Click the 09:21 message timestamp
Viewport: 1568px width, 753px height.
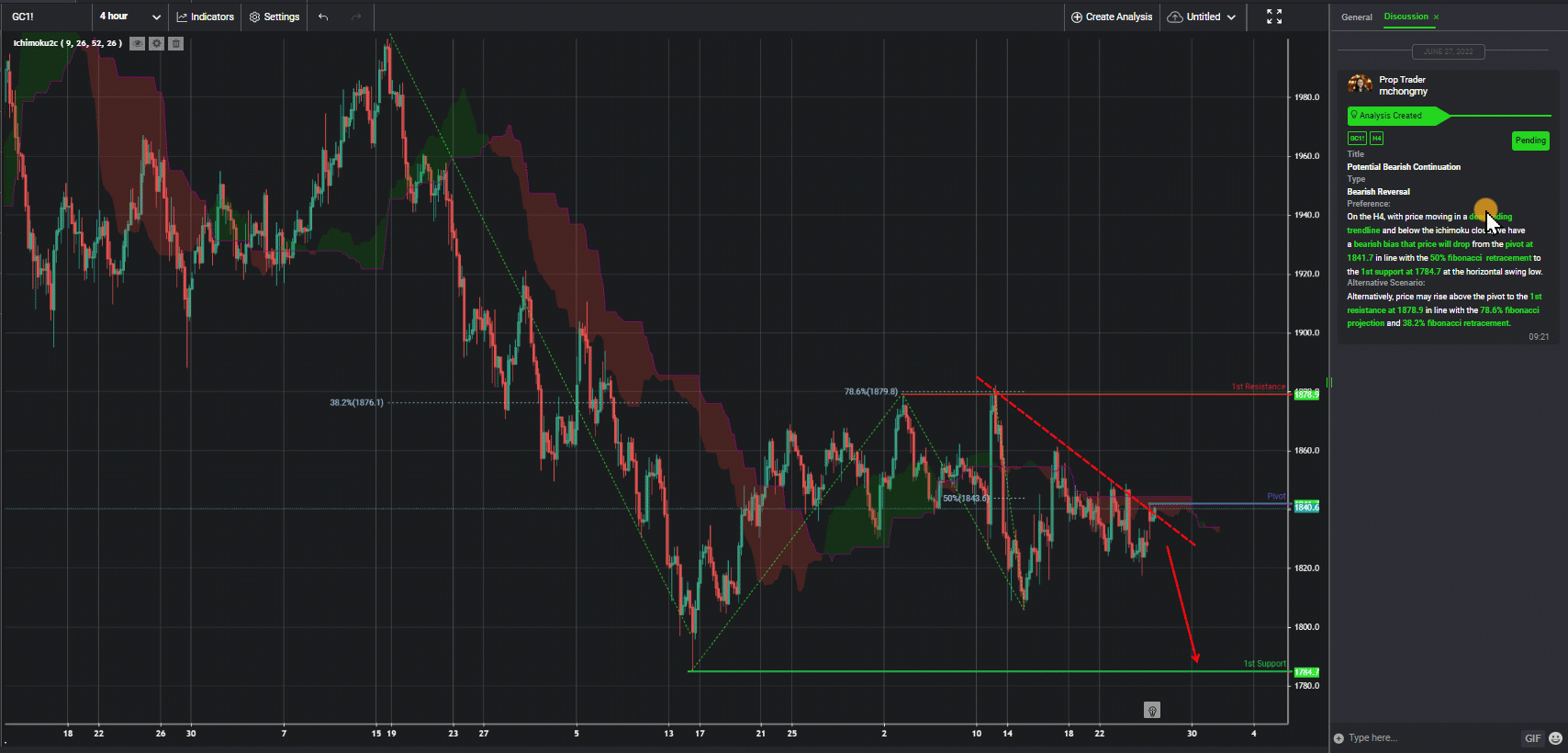click(x=1539, y=337)
